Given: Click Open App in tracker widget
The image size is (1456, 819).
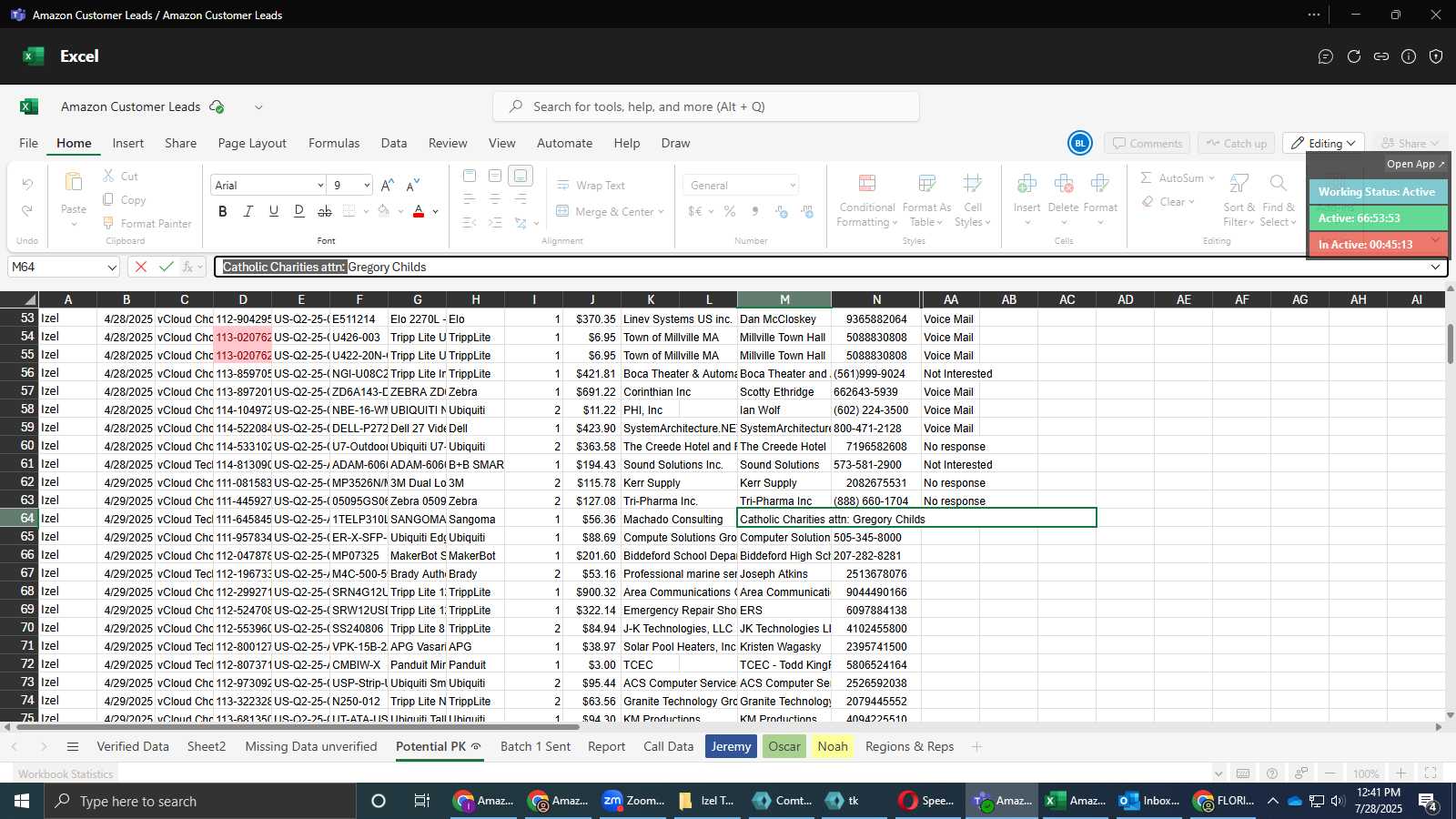Looking at the screenshot, I should (x=1415, y=164).
